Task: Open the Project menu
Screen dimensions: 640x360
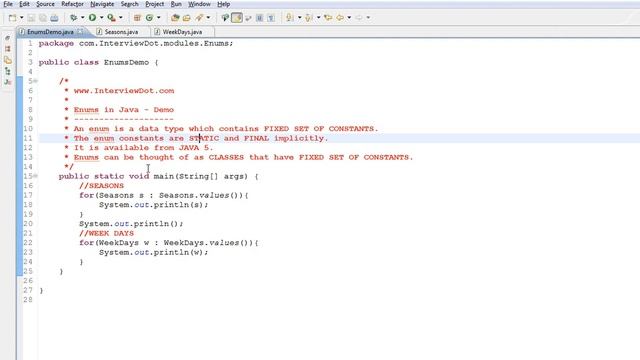Action: click(154, 4)
